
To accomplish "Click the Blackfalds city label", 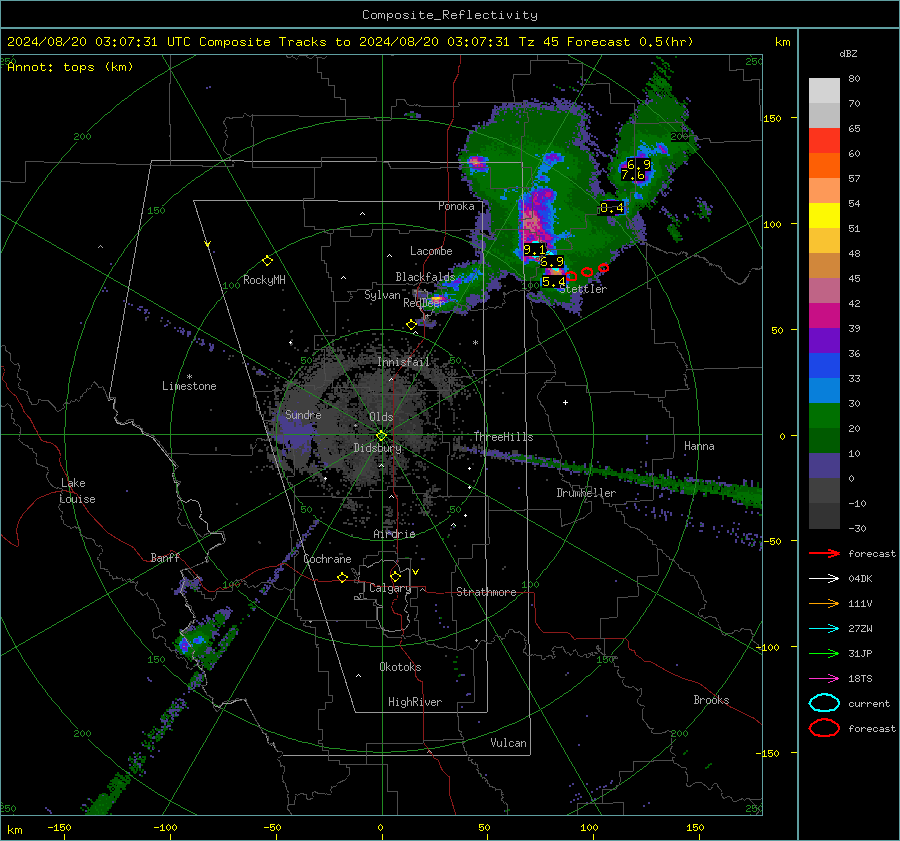I will [x=425, y=277].
